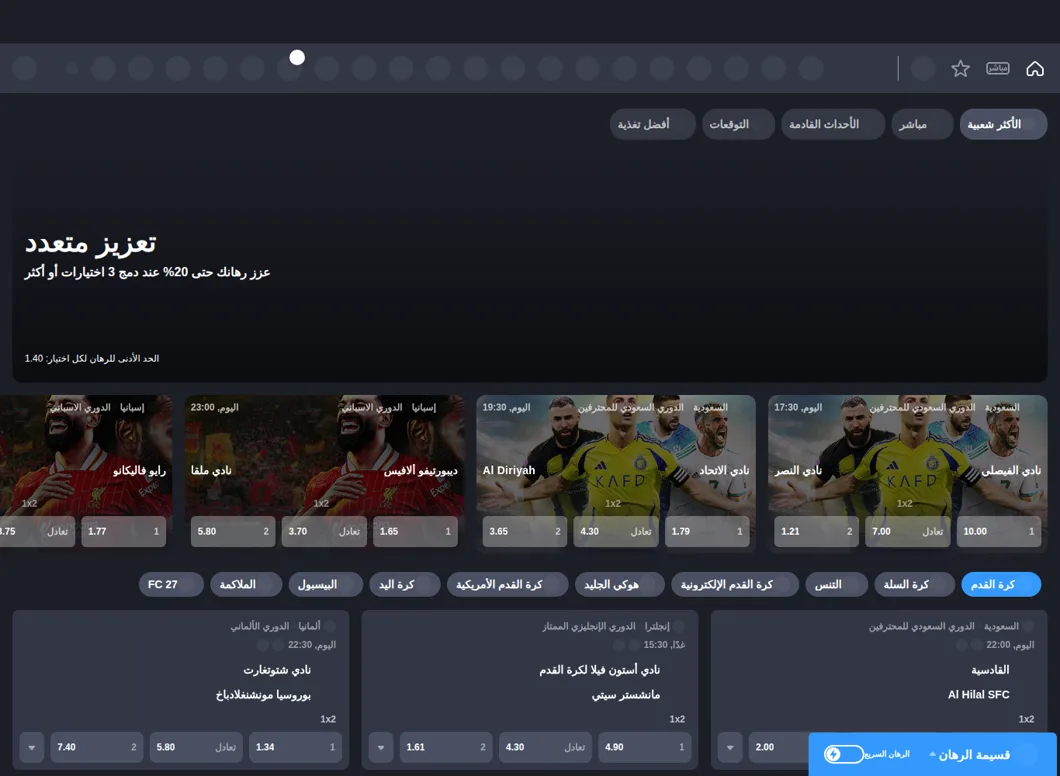Screen dimensions: 1060x776
Task: Open the 'نادي أستون فيلا لكرة القدم' team name
Action: pyautogui.click(x=600, y=670)
